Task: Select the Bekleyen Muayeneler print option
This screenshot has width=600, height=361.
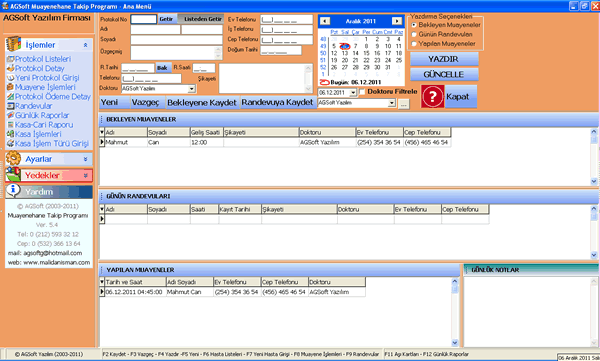Action: [414, 25]
